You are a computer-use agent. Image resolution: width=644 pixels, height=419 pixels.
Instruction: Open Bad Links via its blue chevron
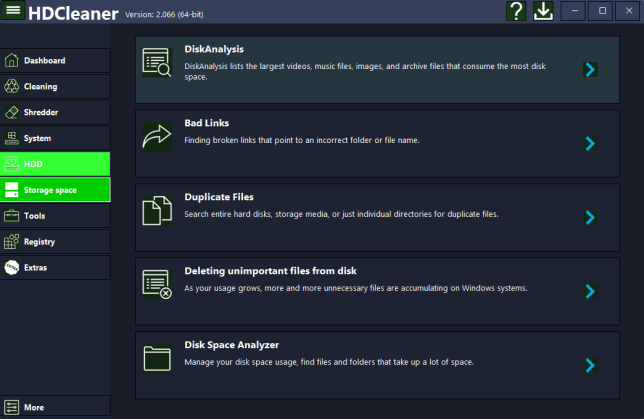[590, 143]
